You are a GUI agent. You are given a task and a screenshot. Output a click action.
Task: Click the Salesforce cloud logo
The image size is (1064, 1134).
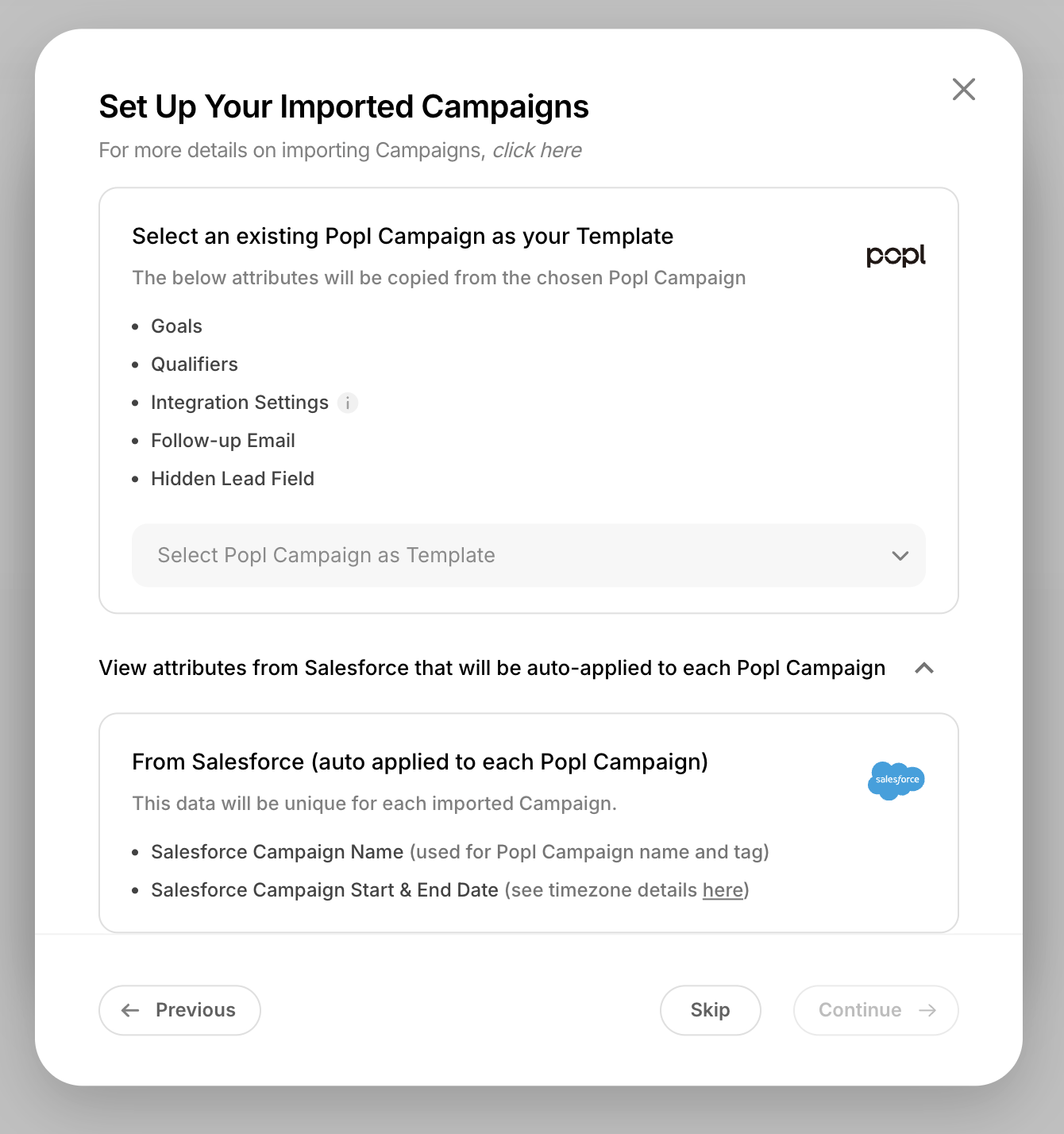(x=896, y=780)
